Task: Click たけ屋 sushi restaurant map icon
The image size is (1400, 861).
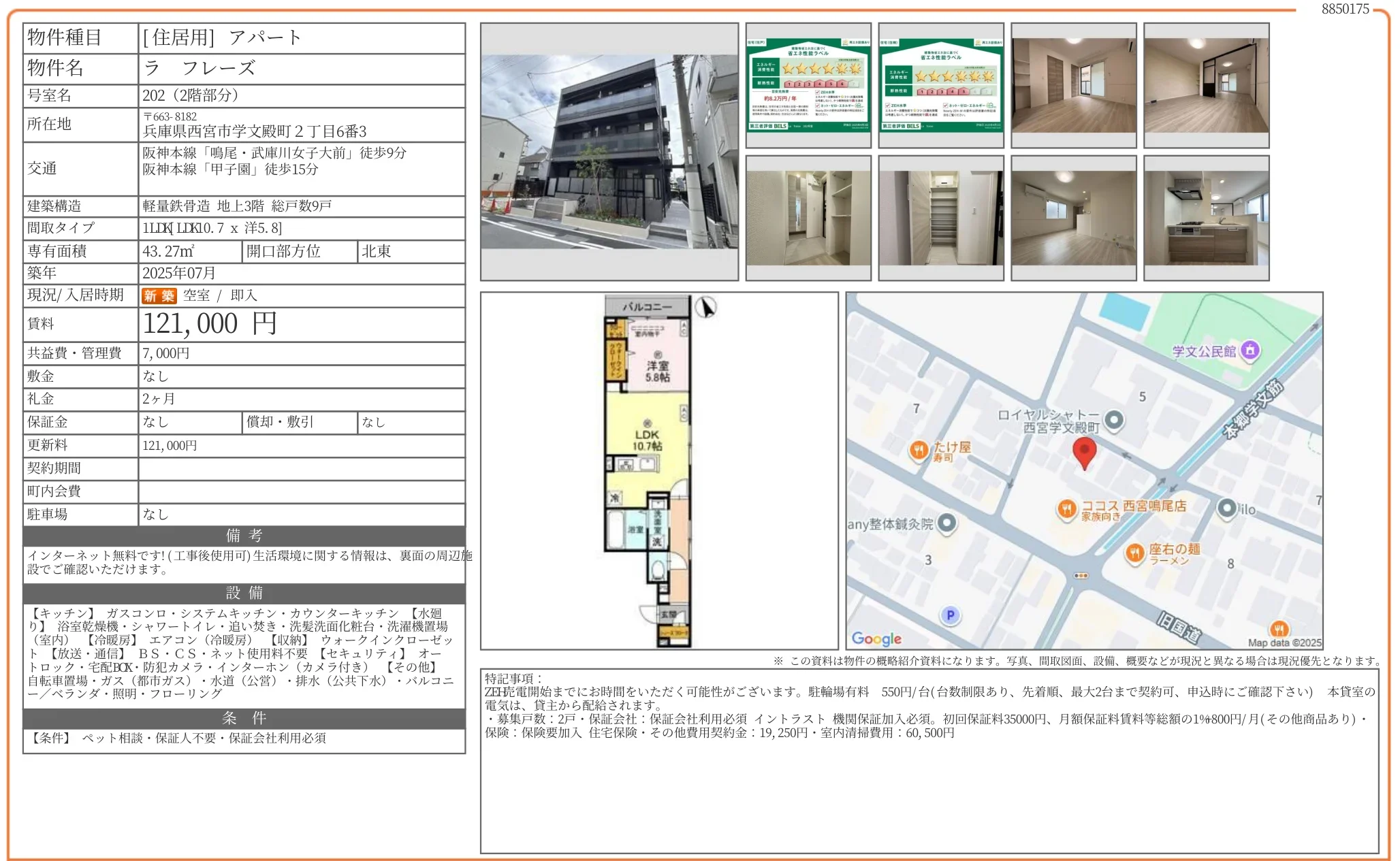Action: click(919, 450)
